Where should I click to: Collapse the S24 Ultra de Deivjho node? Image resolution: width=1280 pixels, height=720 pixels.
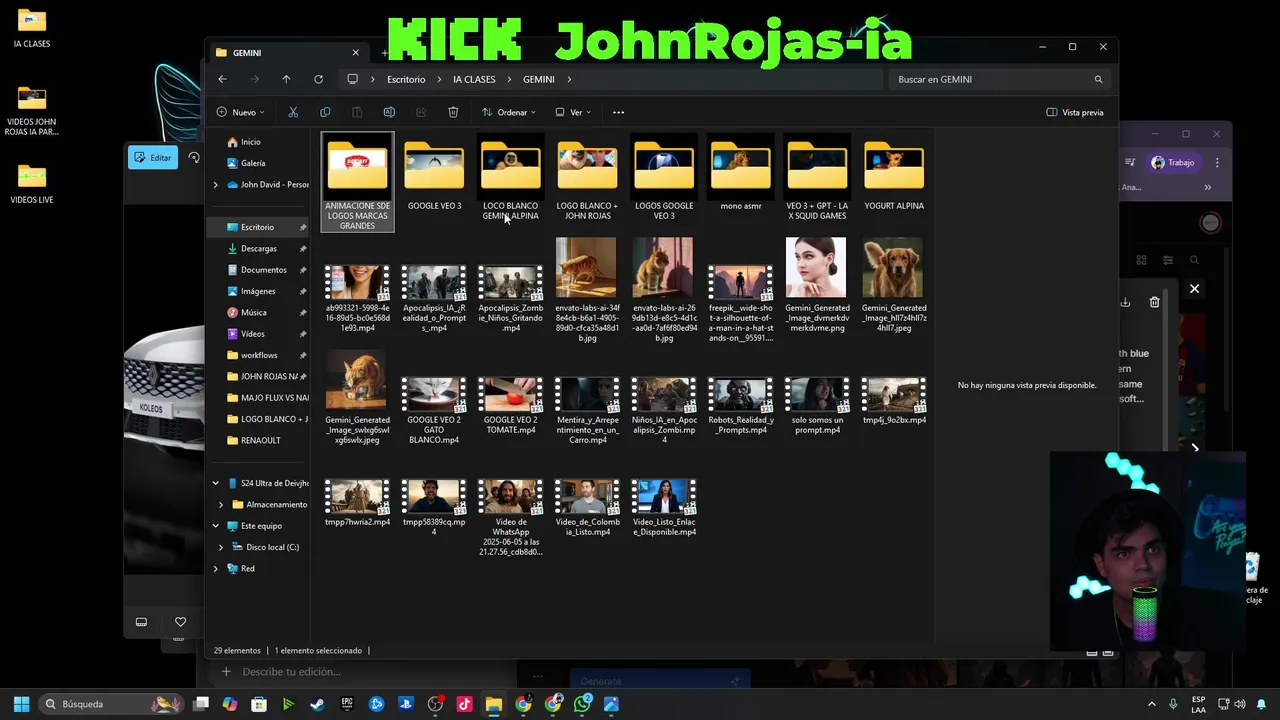point(215,483)
